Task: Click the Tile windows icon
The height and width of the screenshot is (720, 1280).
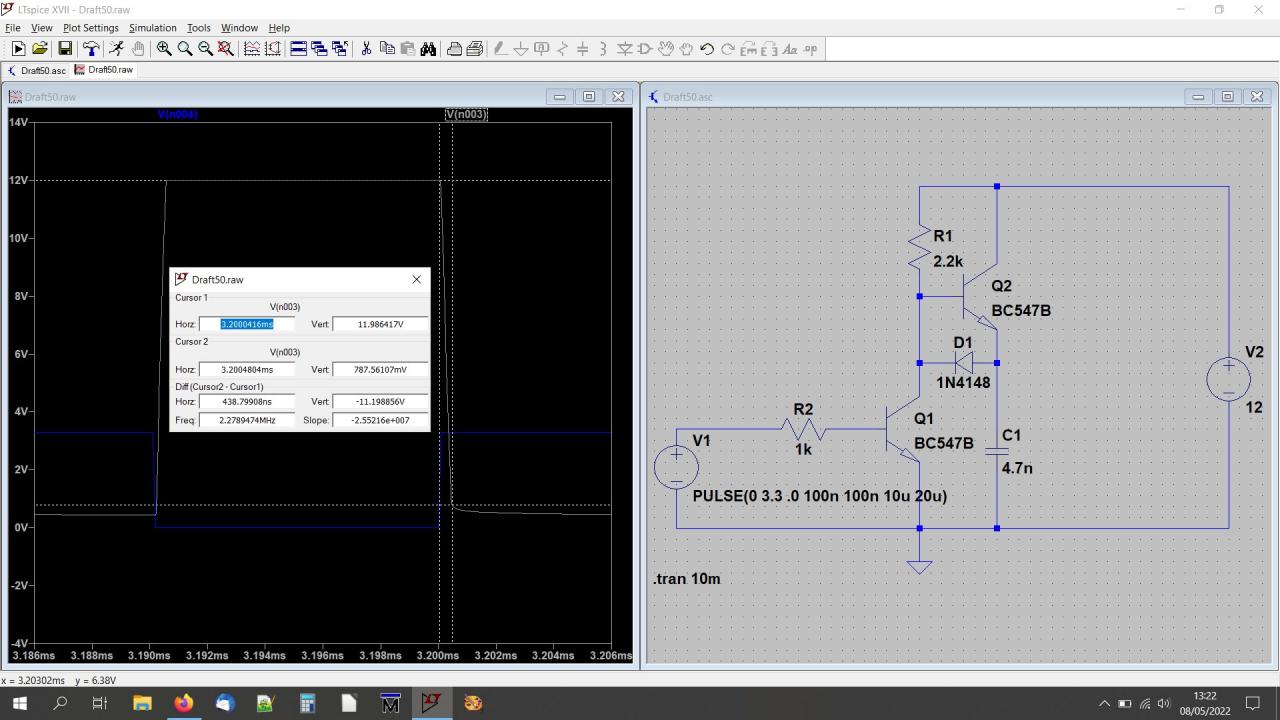Action: 298,49
